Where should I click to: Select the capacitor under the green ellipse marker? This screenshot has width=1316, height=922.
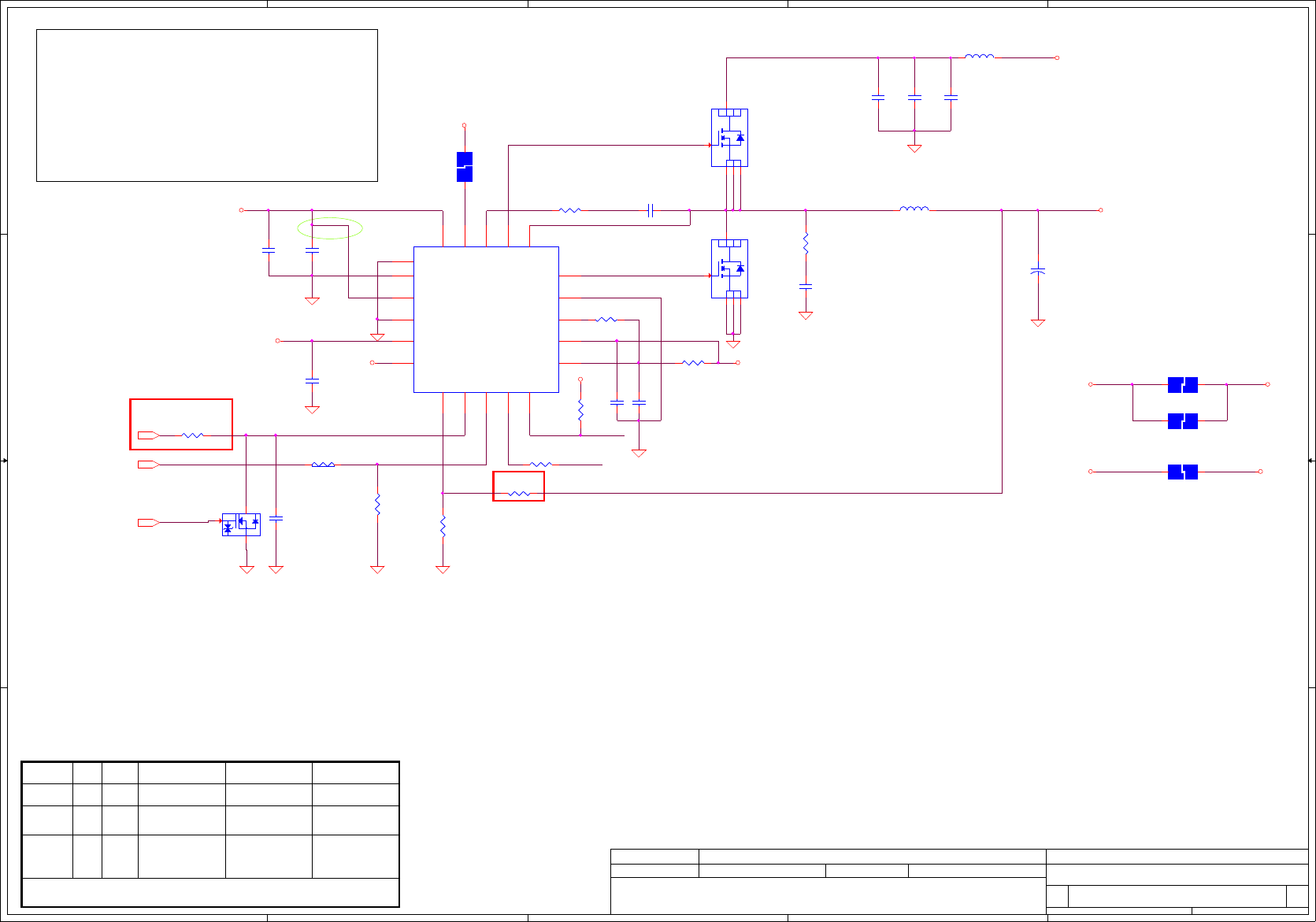tap(312, 250)
